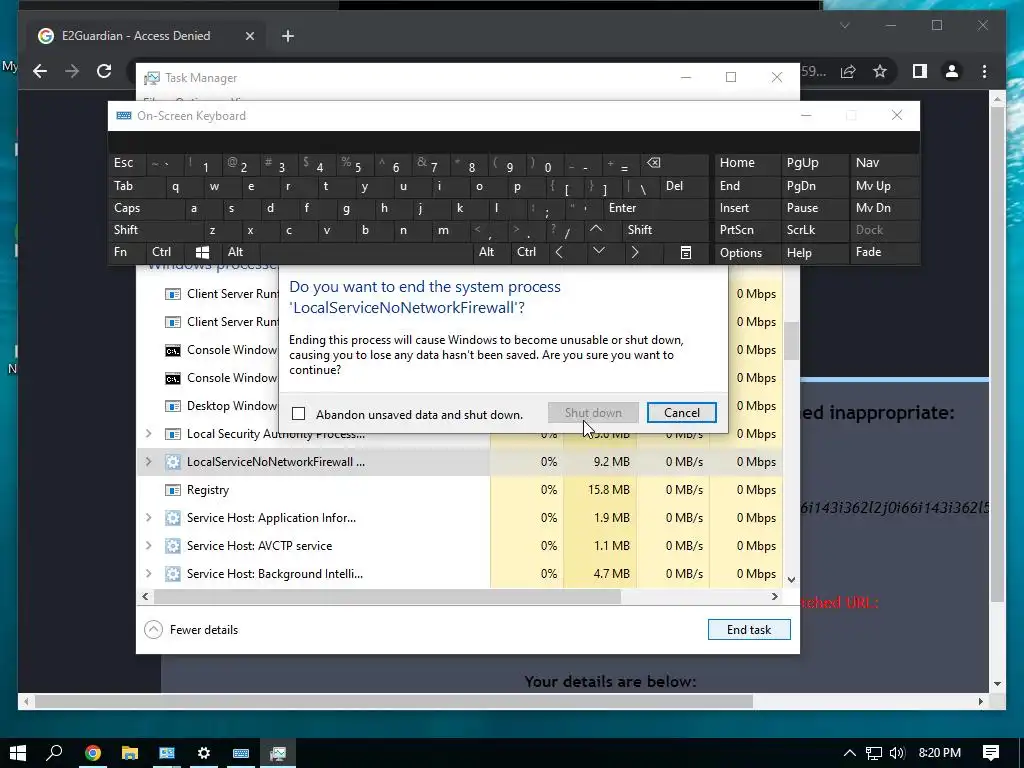Expand Service Host: Background Intelligent row
The width and height of the screenshot is (1024, 768).
pyautogui.click(x=148, y=574)
